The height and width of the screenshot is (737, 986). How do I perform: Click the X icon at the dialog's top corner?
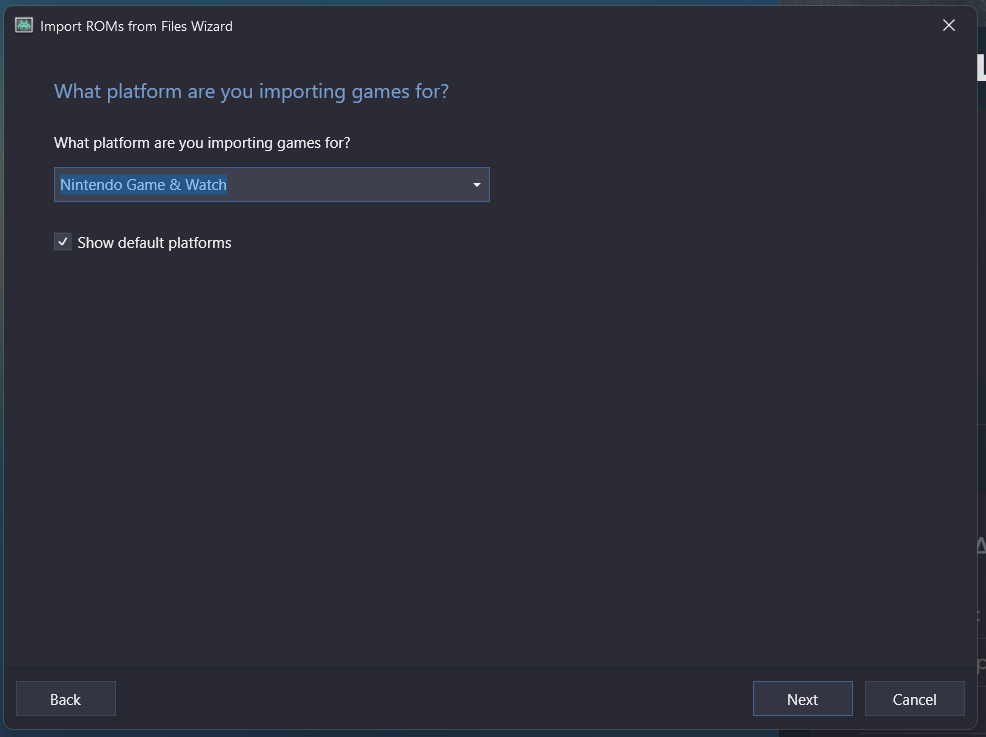pos(948,25)
